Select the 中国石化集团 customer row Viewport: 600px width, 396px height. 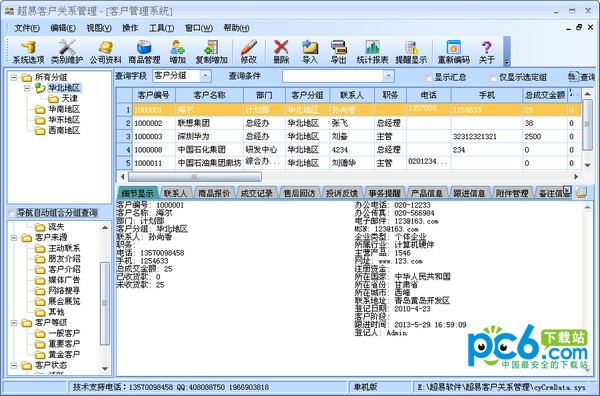[348, 150]
